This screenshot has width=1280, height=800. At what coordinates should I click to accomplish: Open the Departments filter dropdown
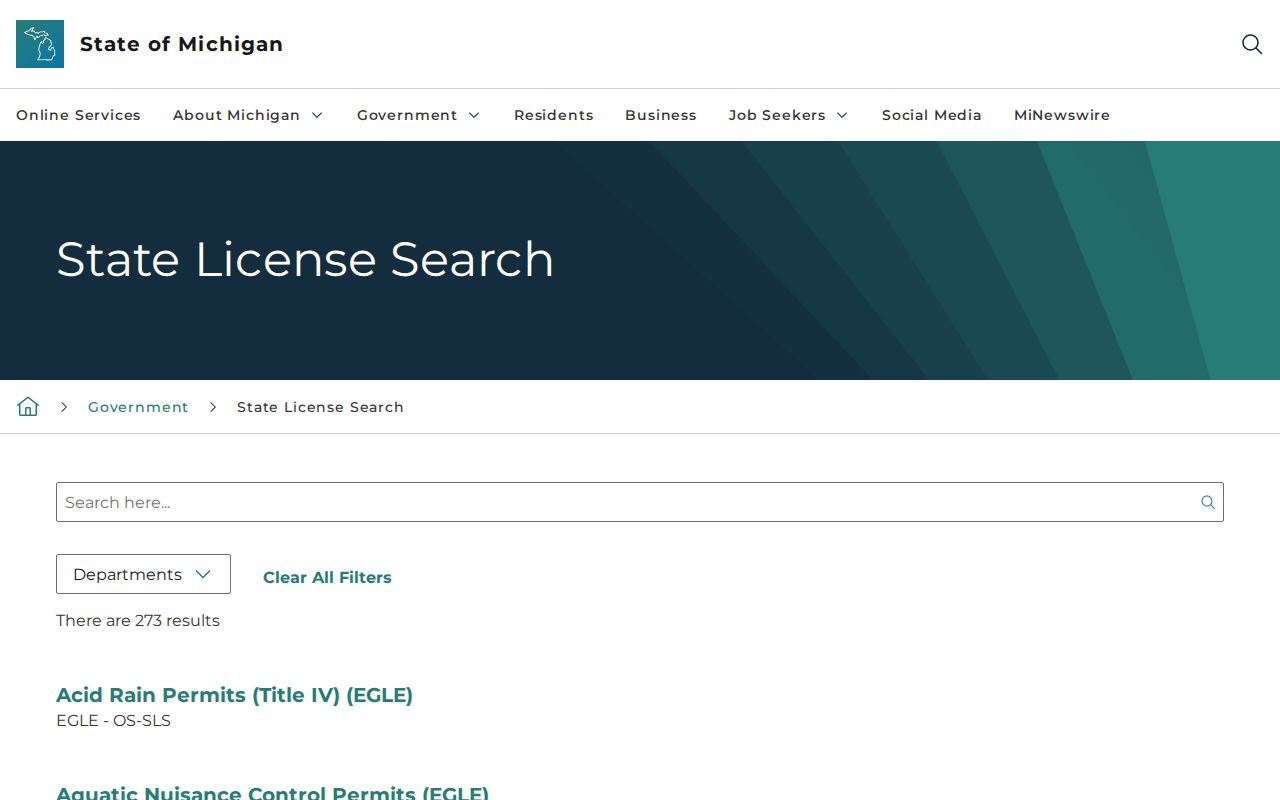(143, 574)
